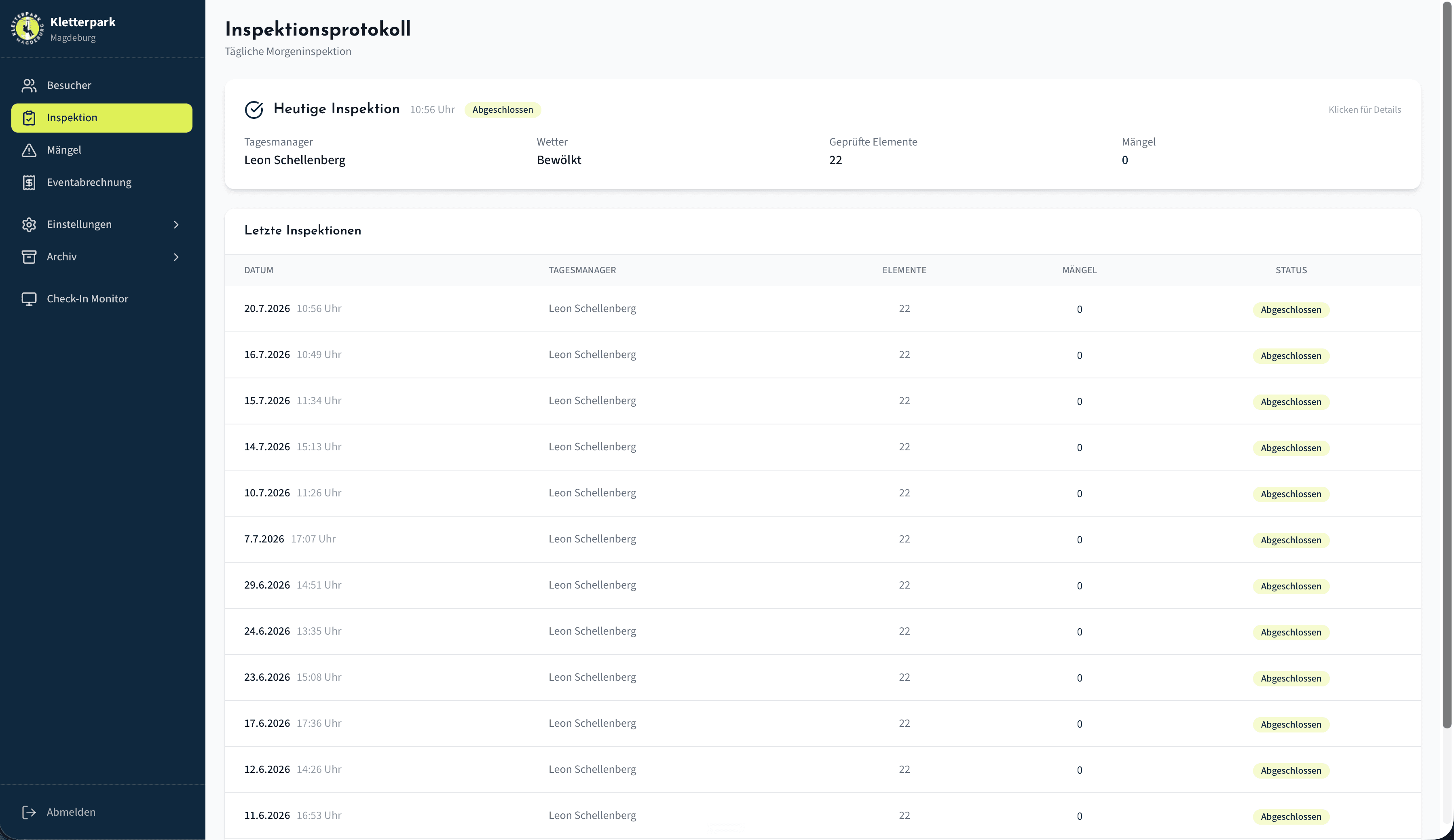This screenshot has height=840, width=1454.
Task: Select the 12.6.2026 inspection row
Action: pyautogui.click(x=822, y=770)
